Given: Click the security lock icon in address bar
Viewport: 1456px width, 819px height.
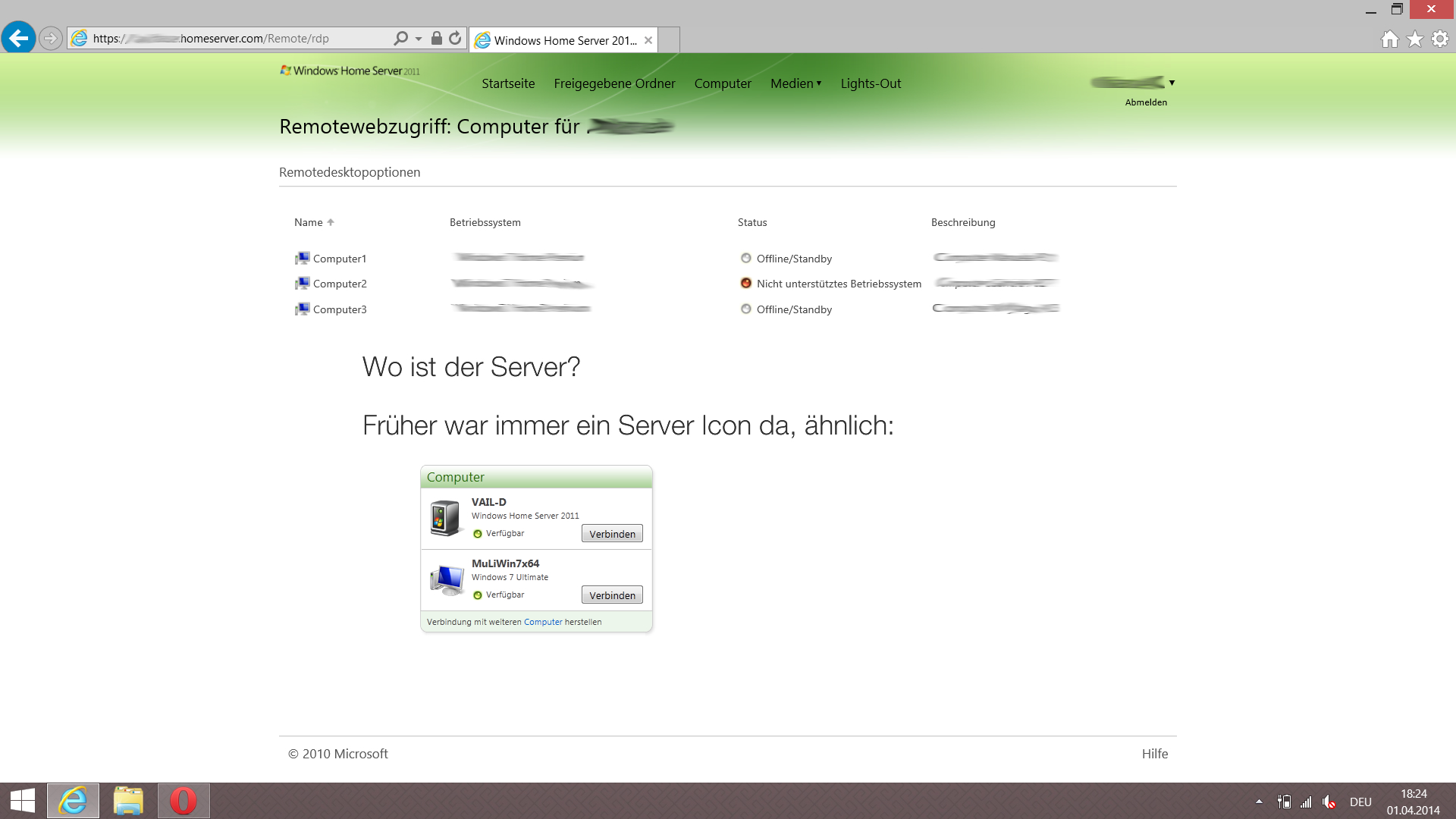Looking at the screenshot, I should click(436, 38).
